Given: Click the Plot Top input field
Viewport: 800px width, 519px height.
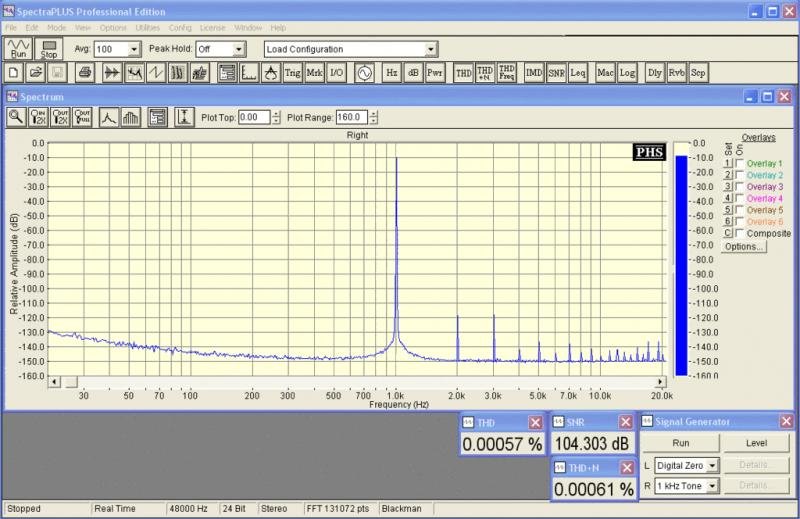Looking at the screenshot, I should pyautogui.click(x=254, y=117).
